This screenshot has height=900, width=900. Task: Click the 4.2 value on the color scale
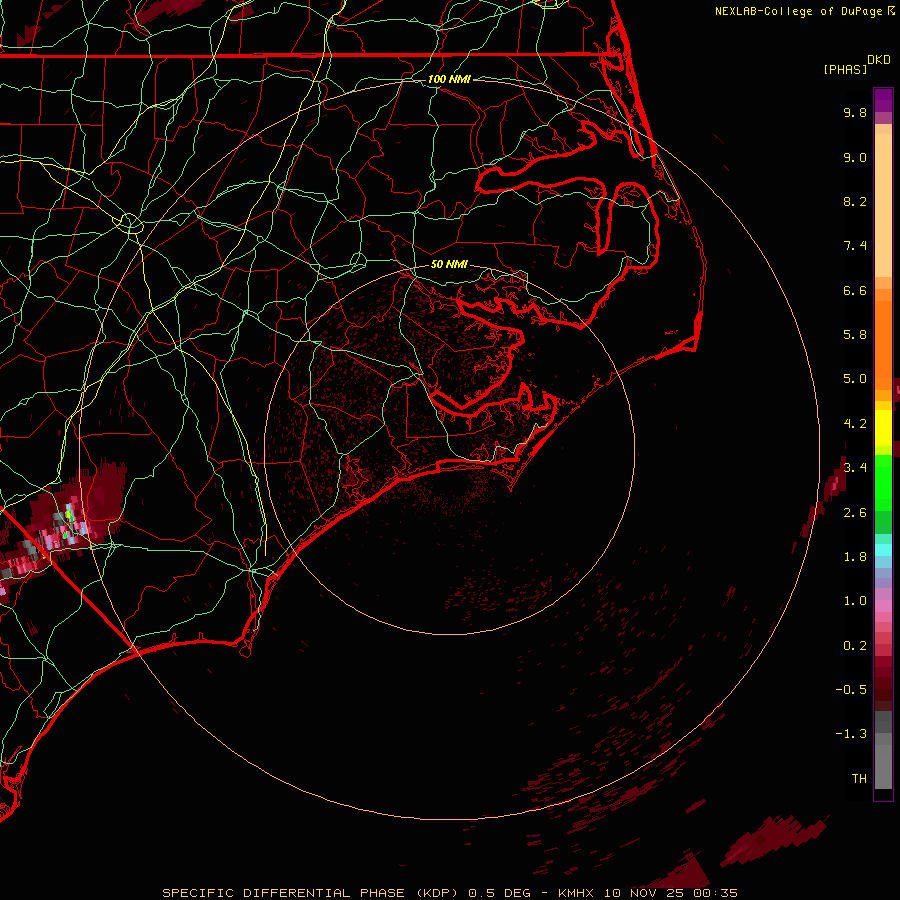(x=855, y=424)
